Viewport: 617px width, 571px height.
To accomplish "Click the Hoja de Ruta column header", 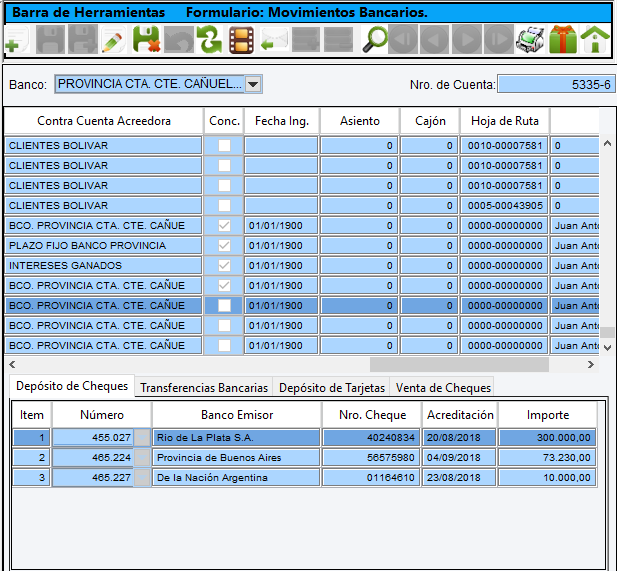I will pos(505,121).
